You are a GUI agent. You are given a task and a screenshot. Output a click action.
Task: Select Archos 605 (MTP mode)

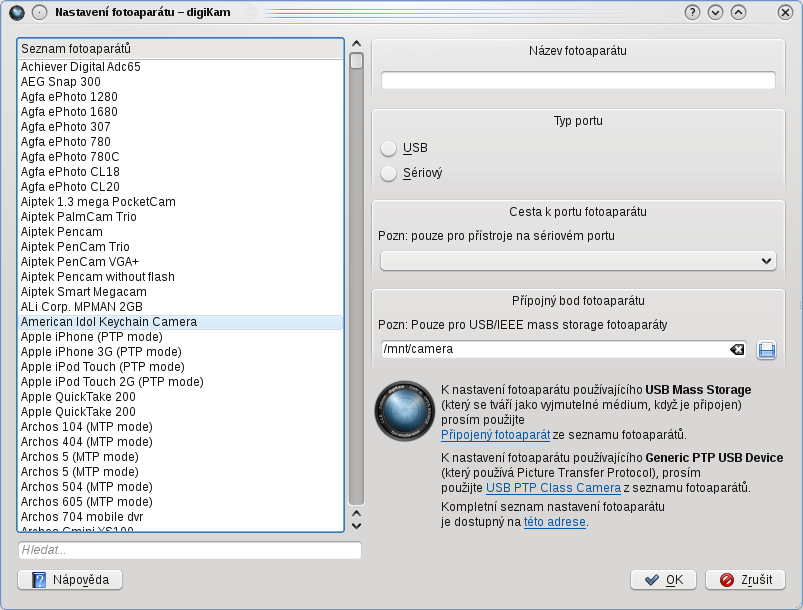tap(180, 501)
